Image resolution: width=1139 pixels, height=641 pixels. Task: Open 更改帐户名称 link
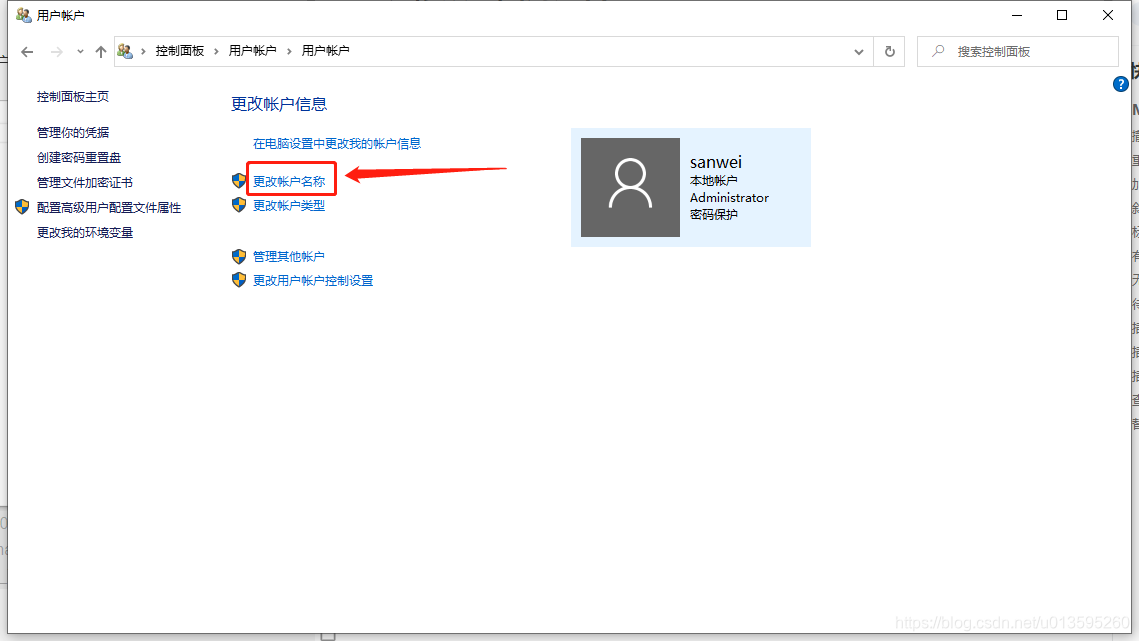tap(289, 182)
